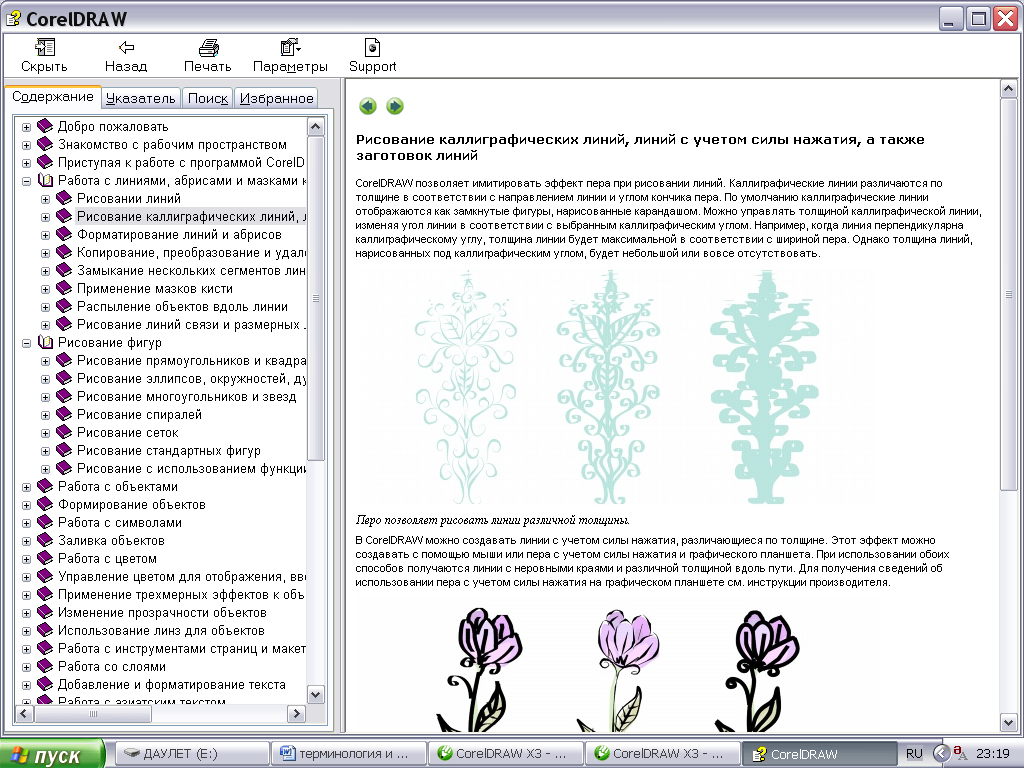Image resolution: width=1024 pixels, height=768 pixels.
Task: Switch to терминология Word document in taskbar
Action: coord(349,754)
